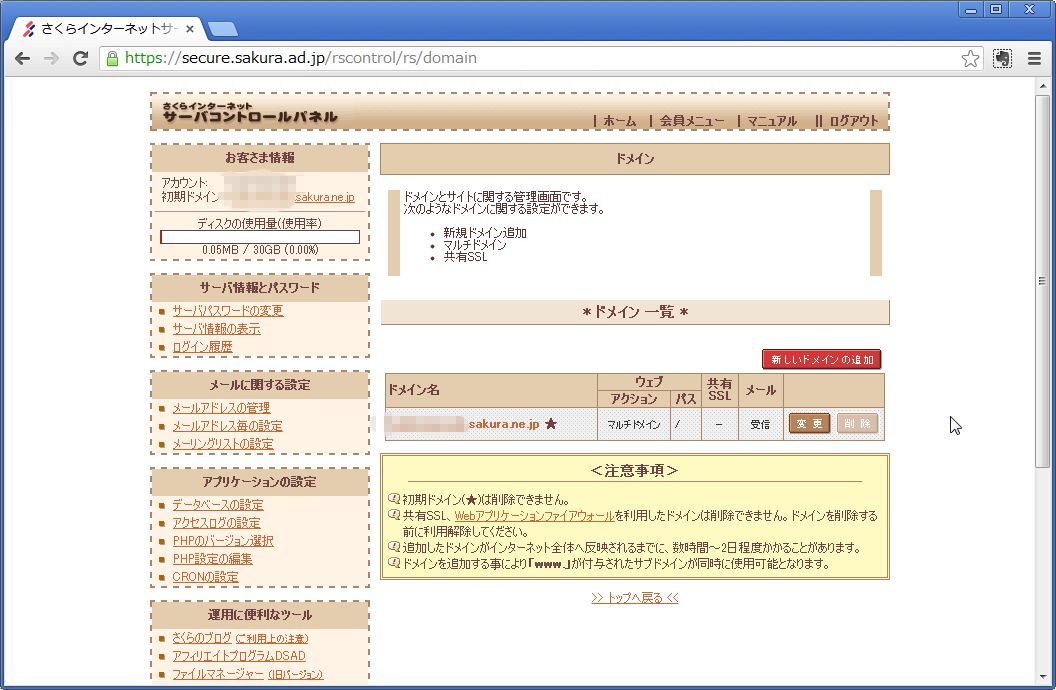Bookmark this page with the star icon
Viewport: 1056px width, 690px height.
[970, 59]
